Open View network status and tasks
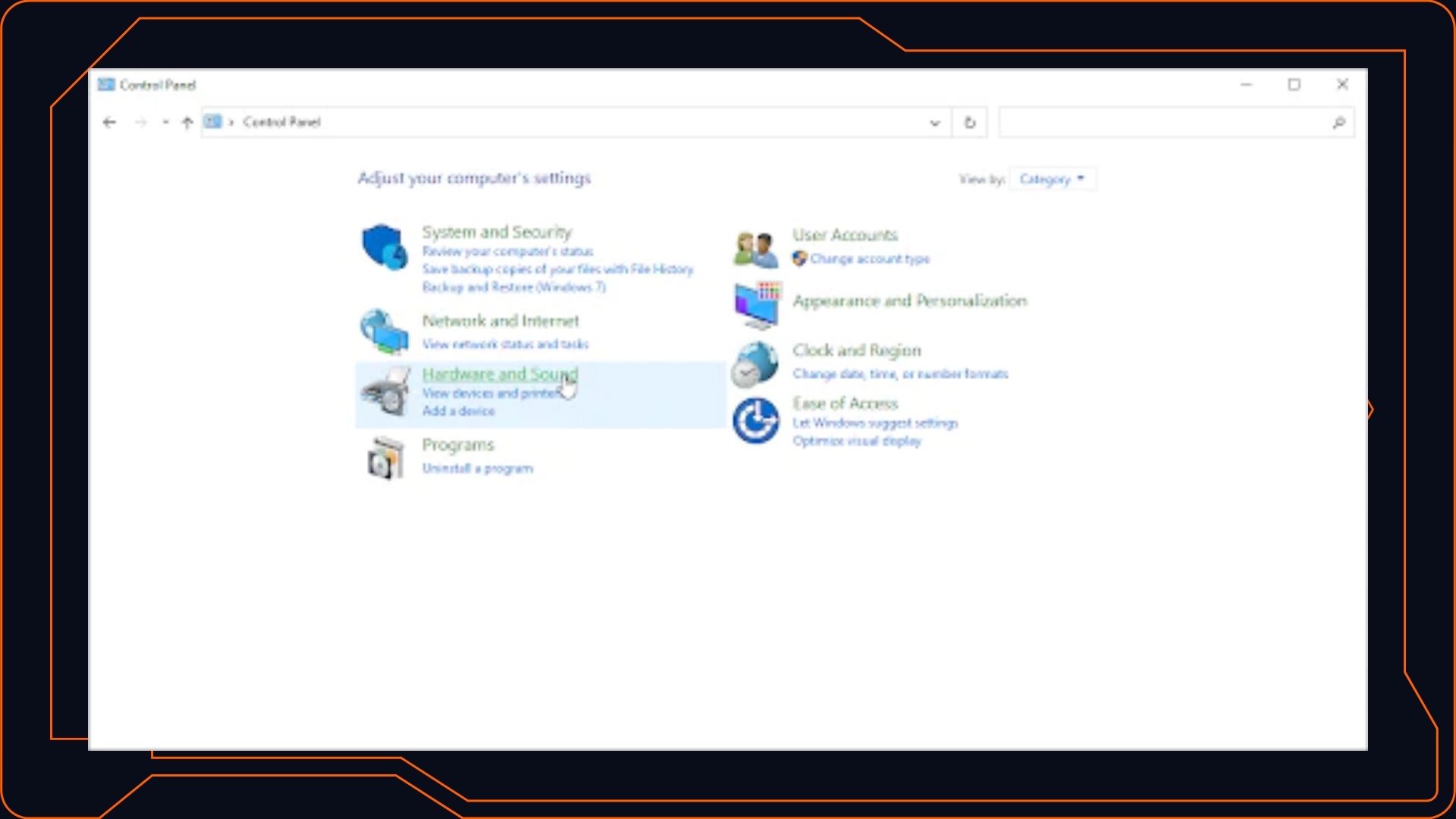 click(x=505, y=344)
